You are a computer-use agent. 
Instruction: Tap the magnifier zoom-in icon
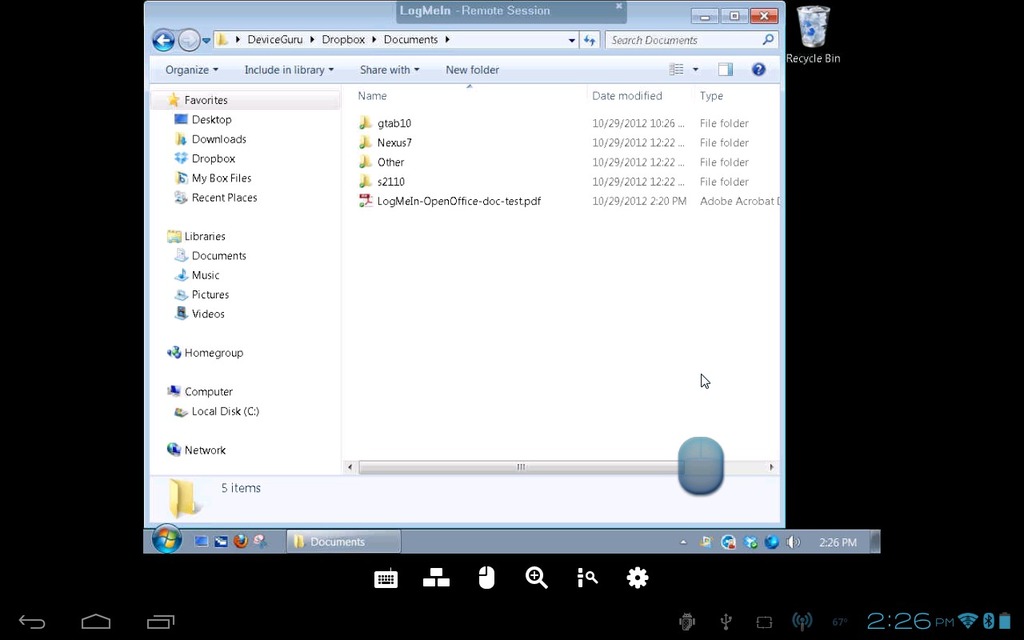[x=536, y=577]
